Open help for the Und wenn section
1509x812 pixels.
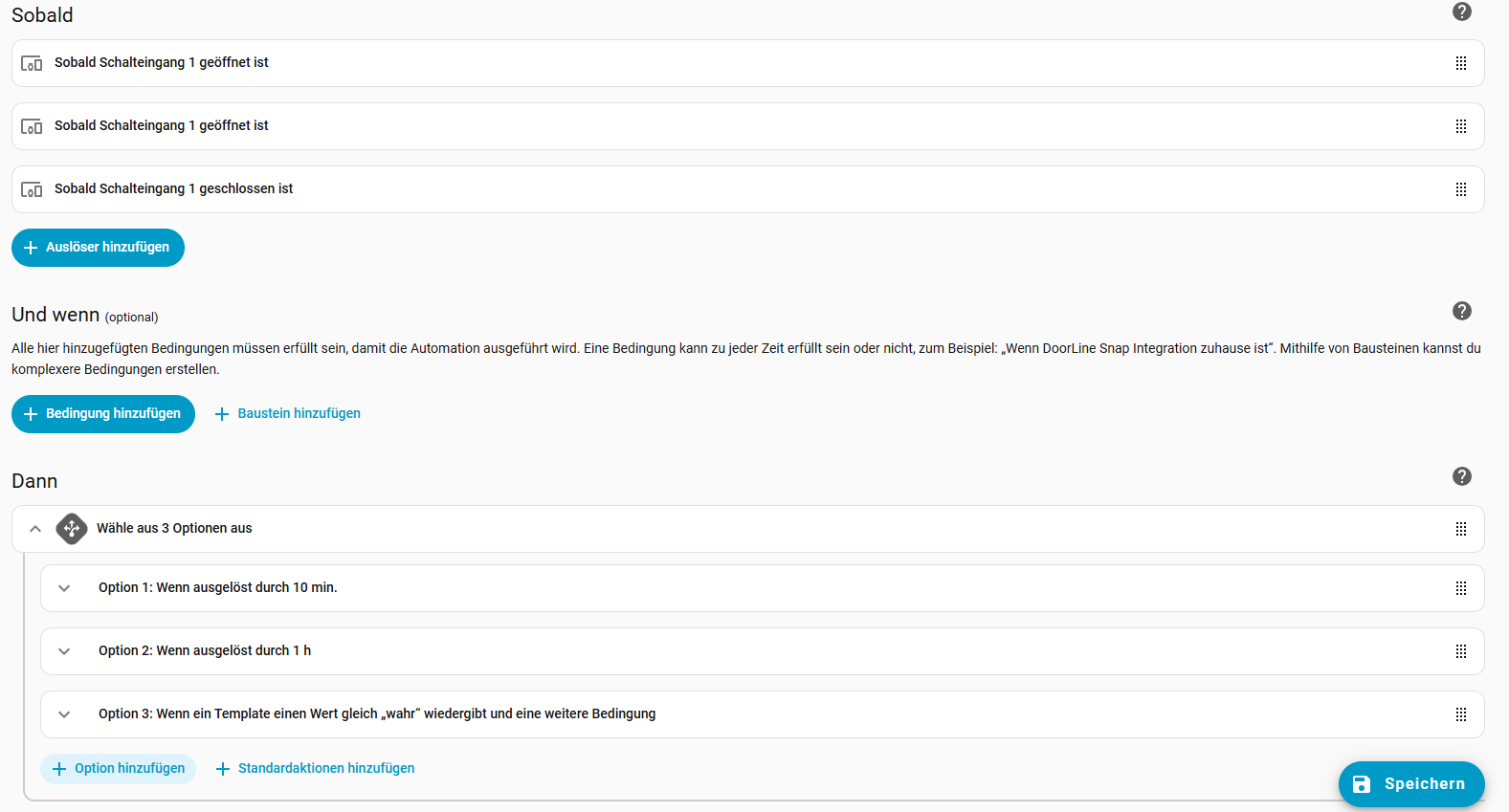coord(1461,311)
